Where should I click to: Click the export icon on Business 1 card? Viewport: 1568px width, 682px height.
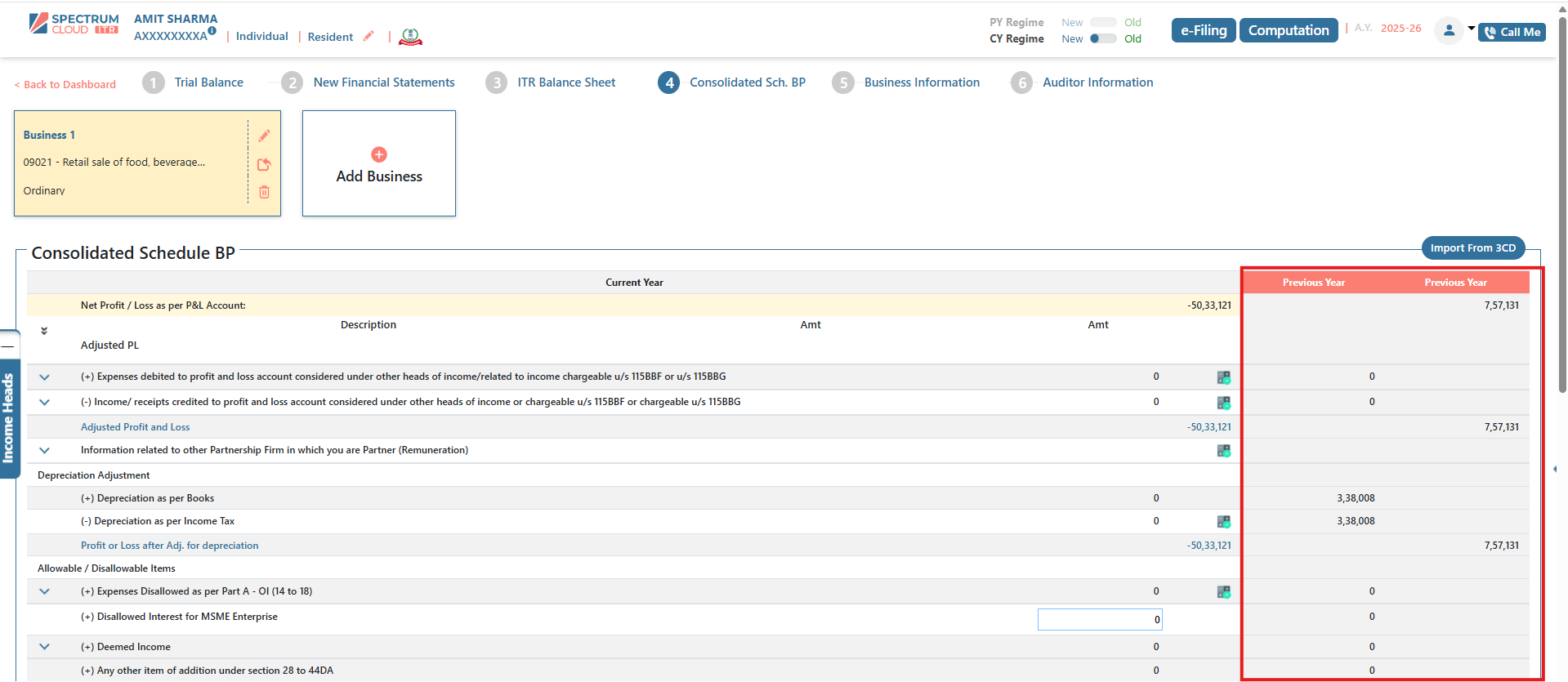click(264, 164)
